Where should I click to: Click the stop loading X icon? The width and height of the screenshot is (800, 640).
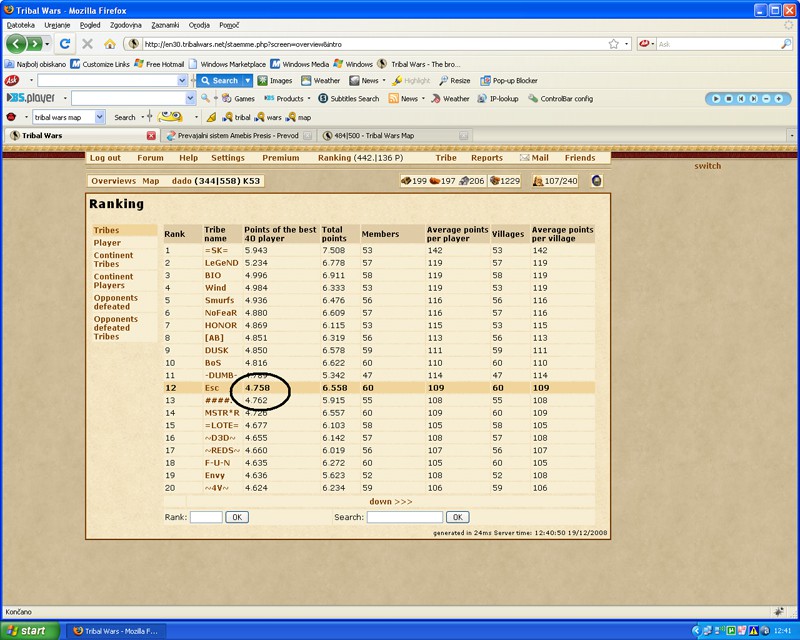point(87,44)
